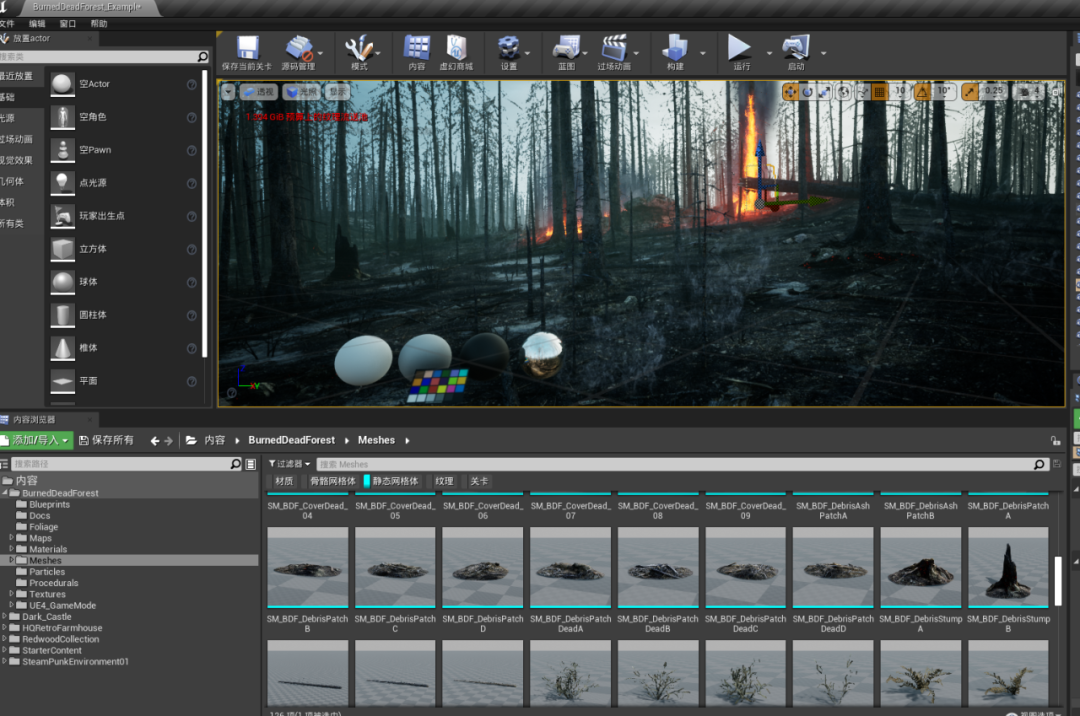The width and height of the screenshot is (1080, 716).
Task: Toggle the sources panel icon beside path search
Action: point(5,464)
